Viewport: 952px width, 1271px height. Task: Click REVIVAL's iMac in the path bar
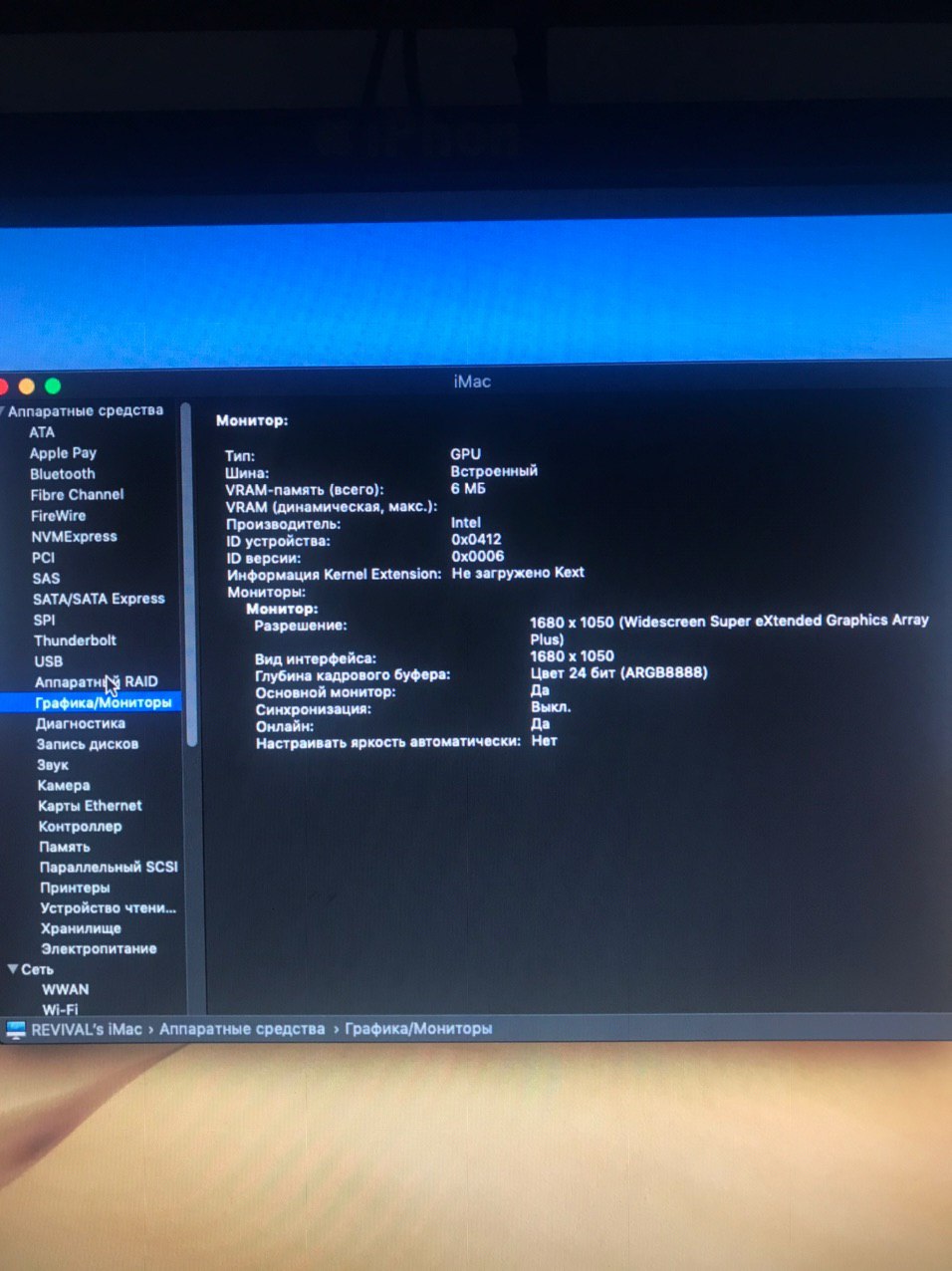(87, 1029)
